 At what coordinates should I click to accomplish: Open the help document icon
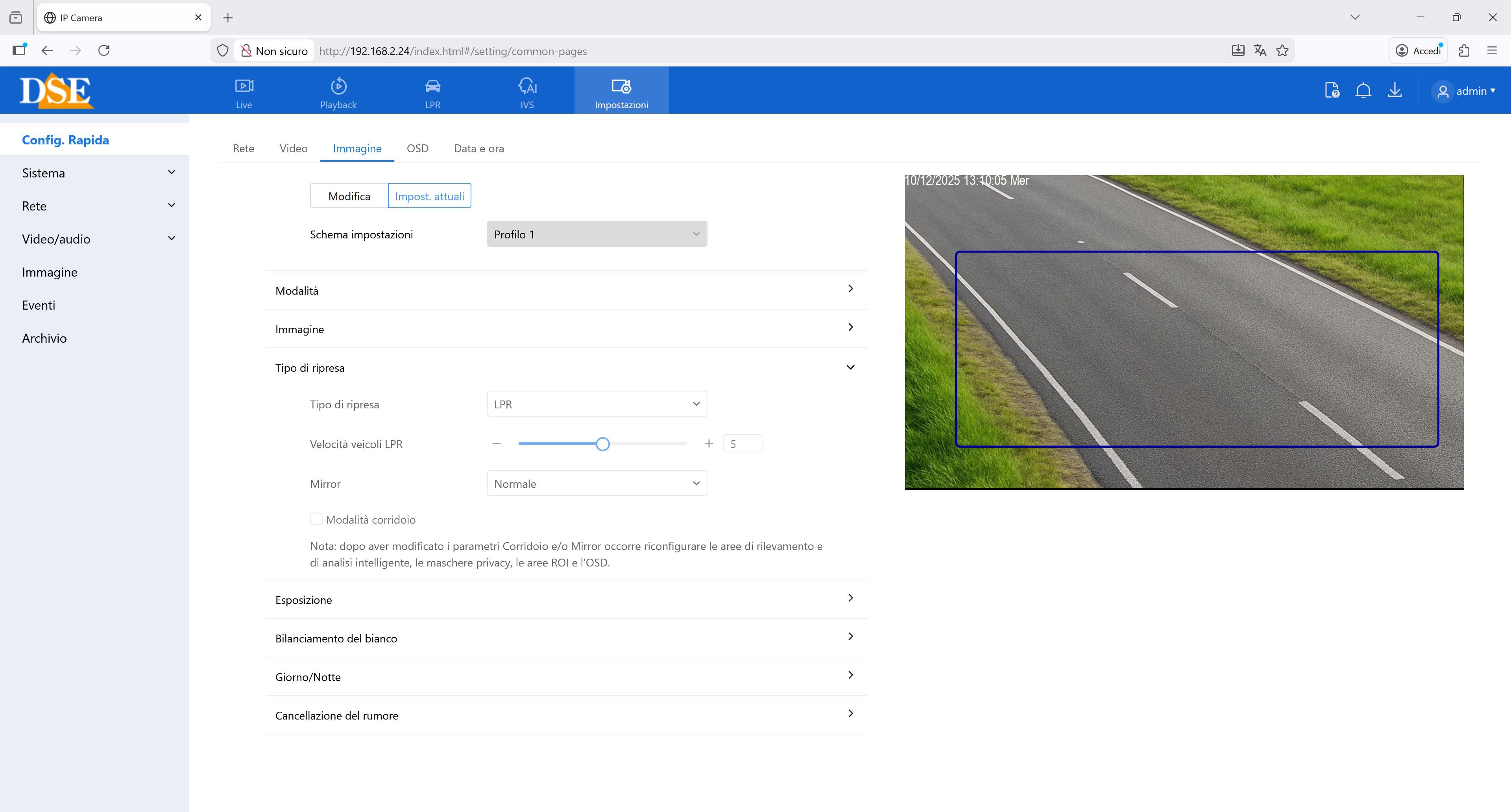pyautogui.click(x=1332, y=91)
